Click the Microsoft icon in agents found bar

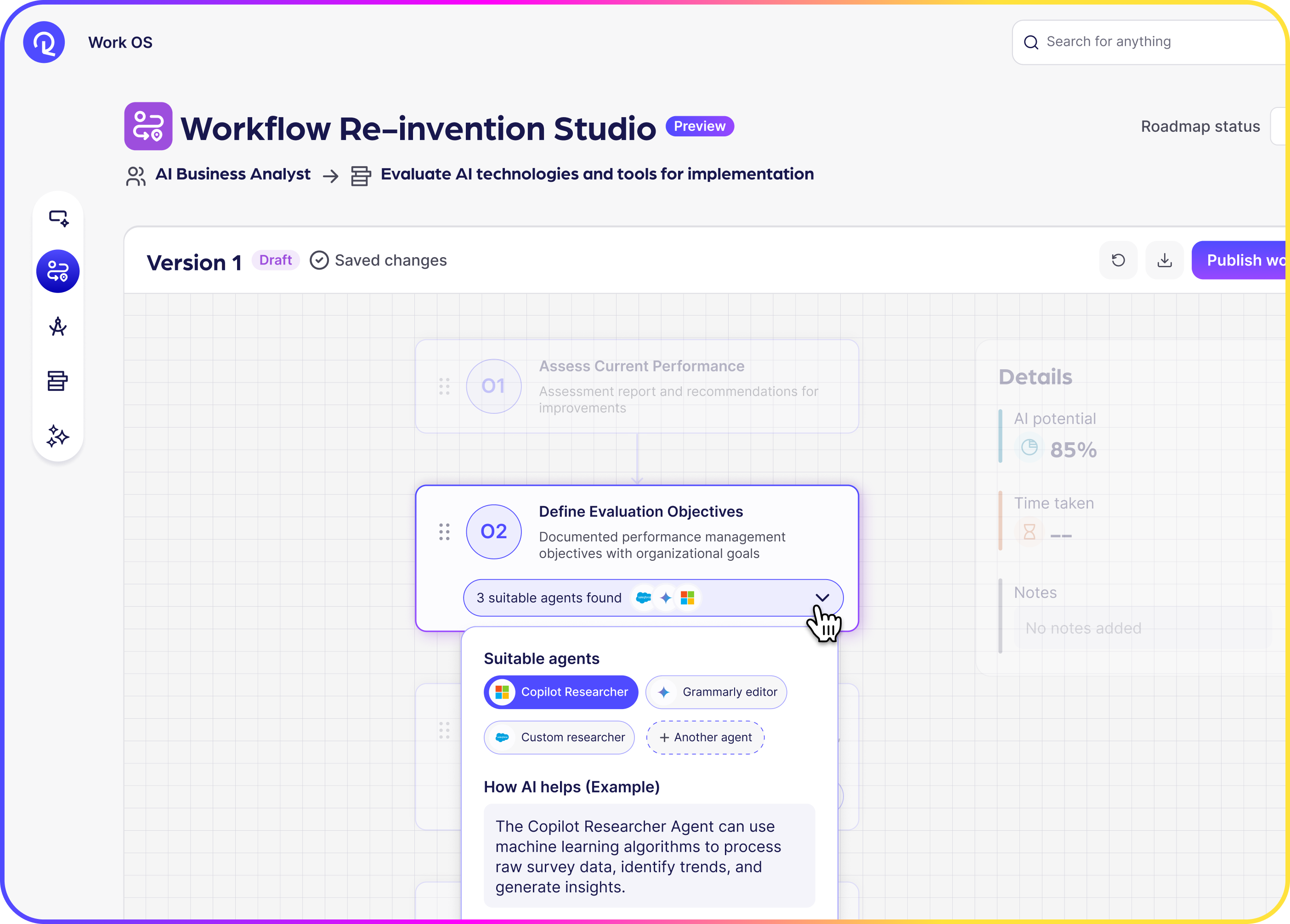(688, 597)
